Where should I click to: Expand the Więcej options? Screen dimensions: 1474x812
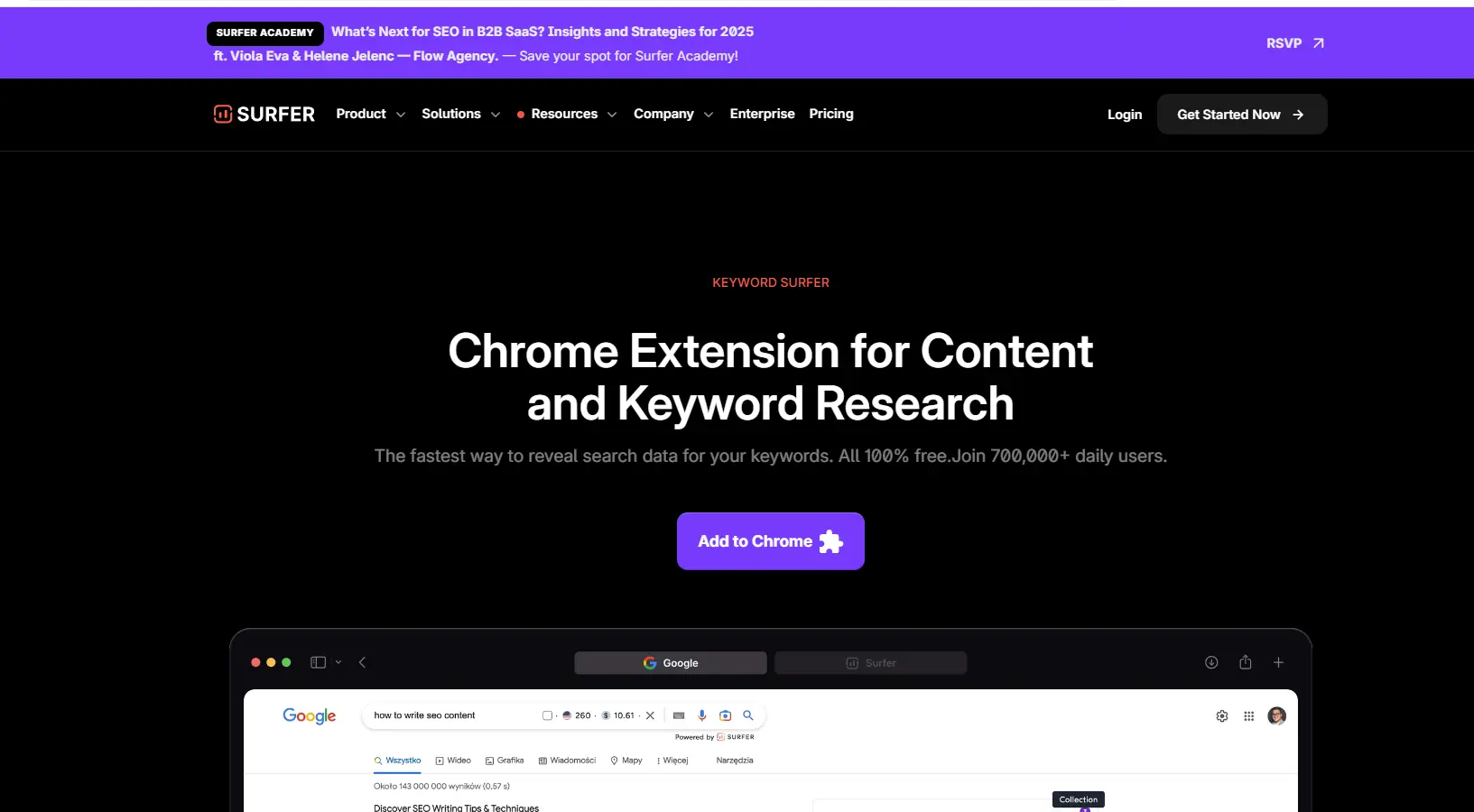tap(672, 761)
